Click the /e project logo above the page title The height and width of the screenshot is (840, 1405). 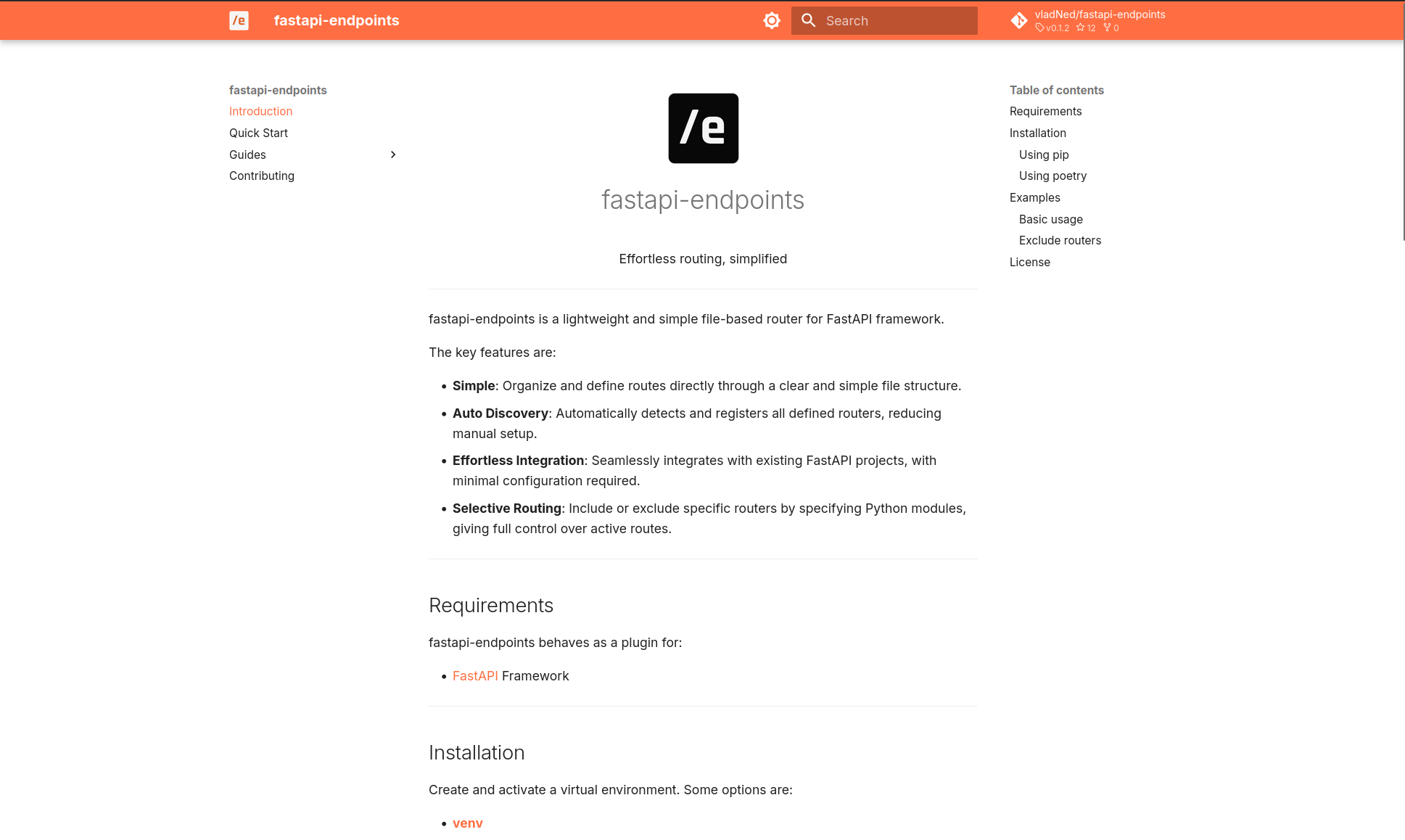coord(703,128)
